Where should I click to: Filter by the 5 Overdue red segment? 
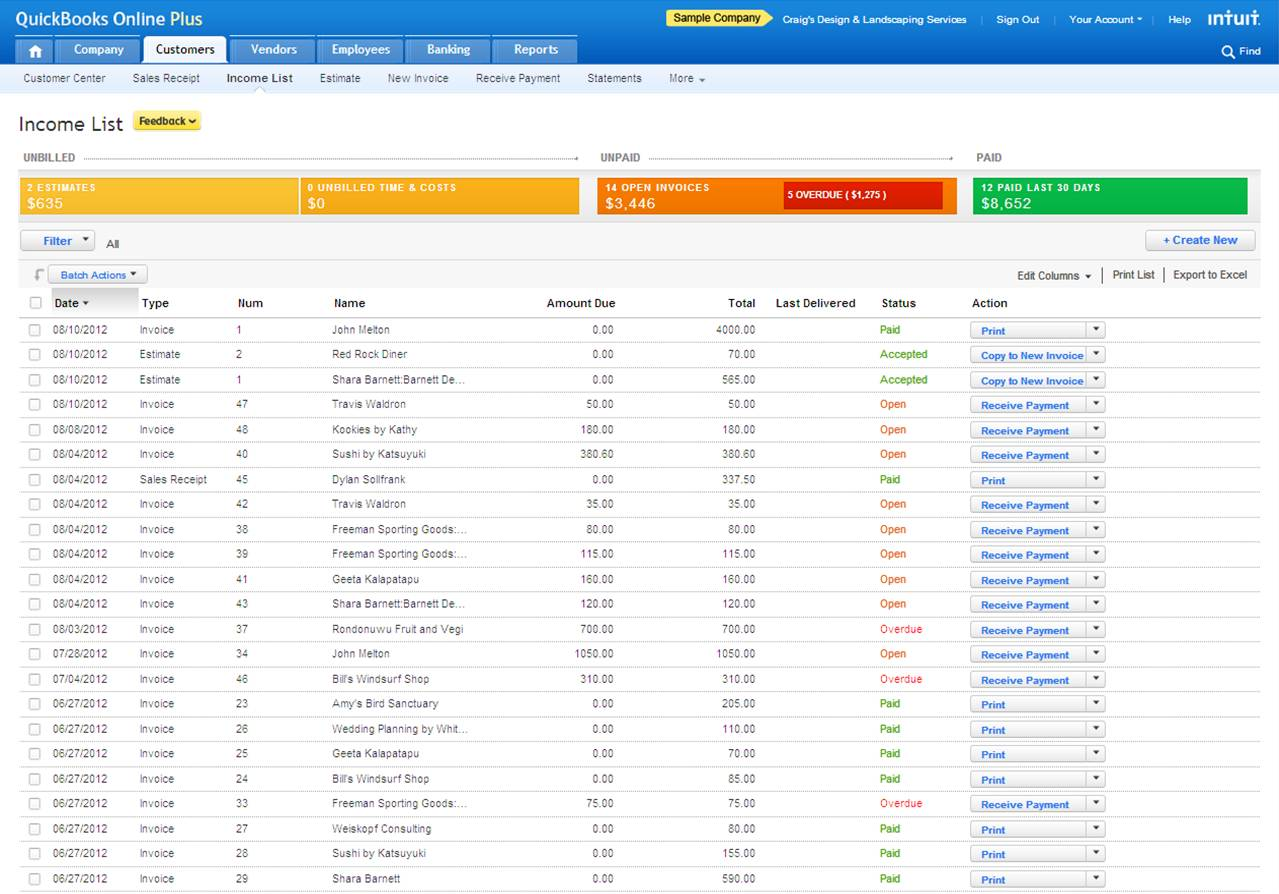click(x=863, y=195)
